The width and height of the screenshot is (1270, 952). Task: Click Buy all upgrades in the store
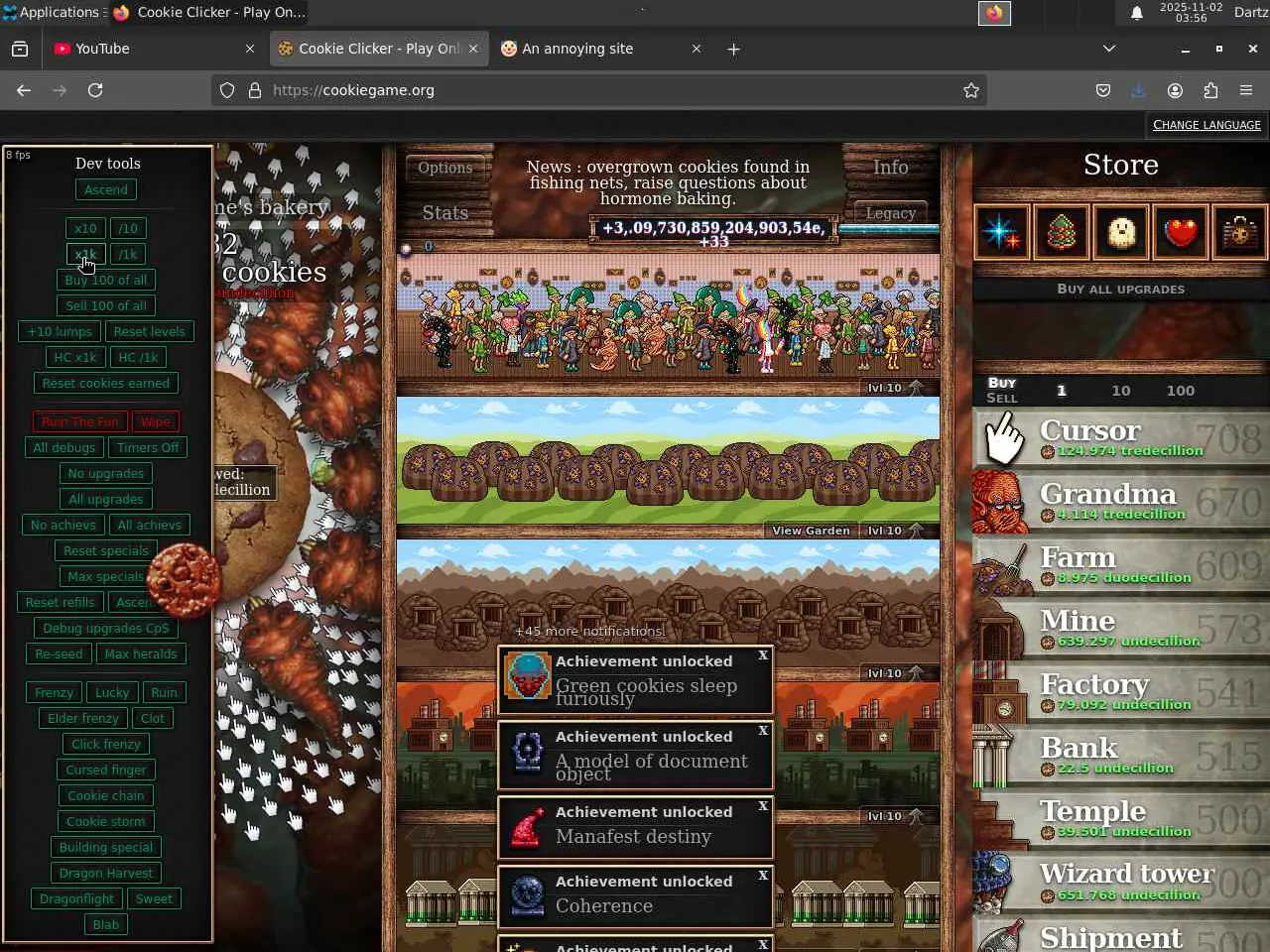coord(1121,289)
